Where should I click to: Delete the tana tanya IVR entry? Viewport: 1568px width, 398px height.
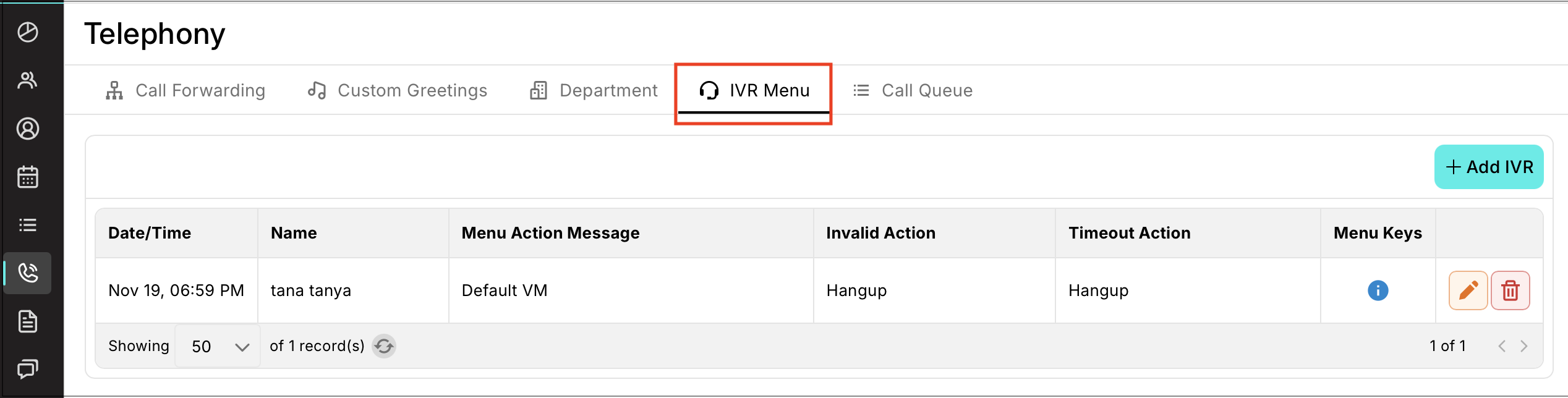tap(1510, 290)
